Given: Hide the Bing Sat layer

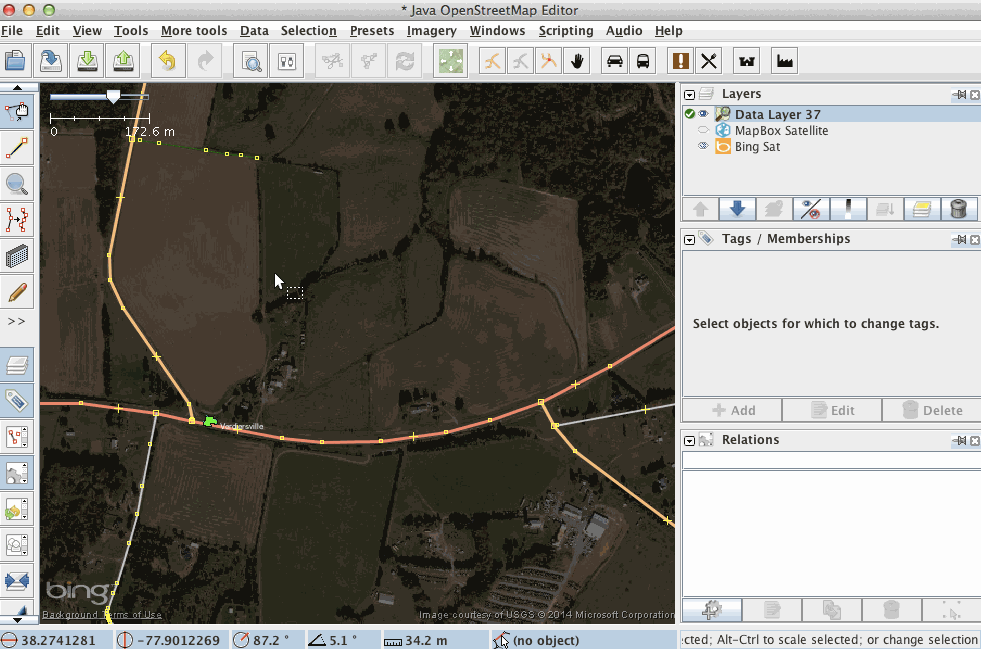Looking at the screenshot, I should click(x=705, y=146).
